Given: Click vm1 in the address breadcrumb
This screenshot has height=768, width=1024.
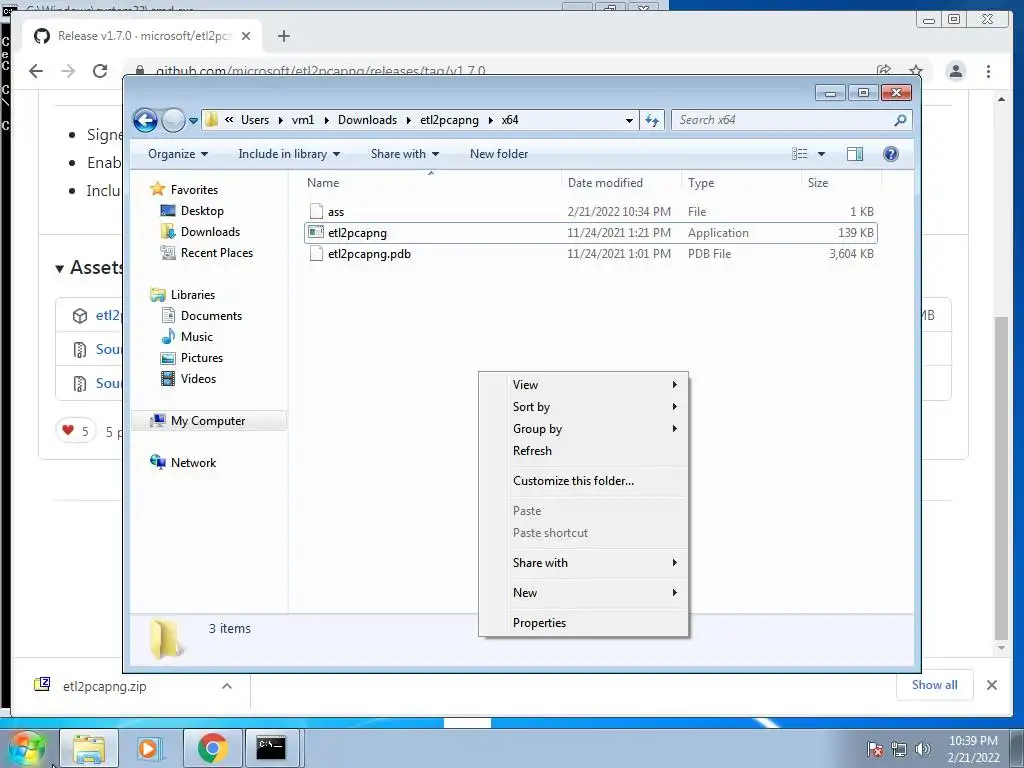Looking at the screenshot, I should 303,120.
